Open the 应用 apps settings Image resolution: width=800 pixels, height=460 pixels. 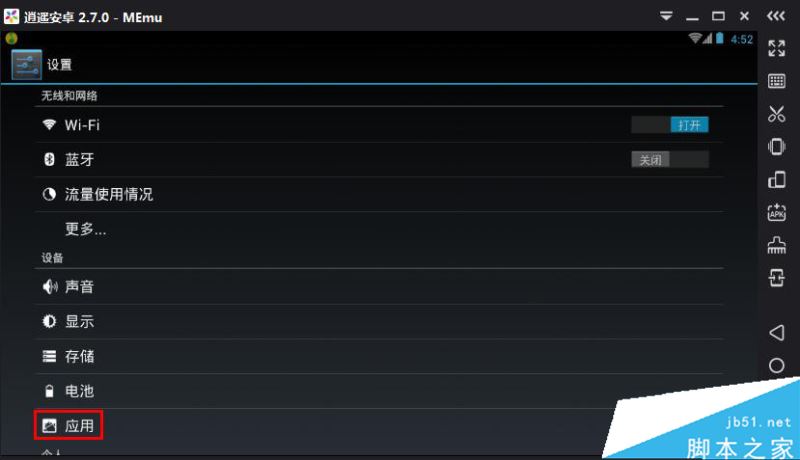tap(379, 425)
